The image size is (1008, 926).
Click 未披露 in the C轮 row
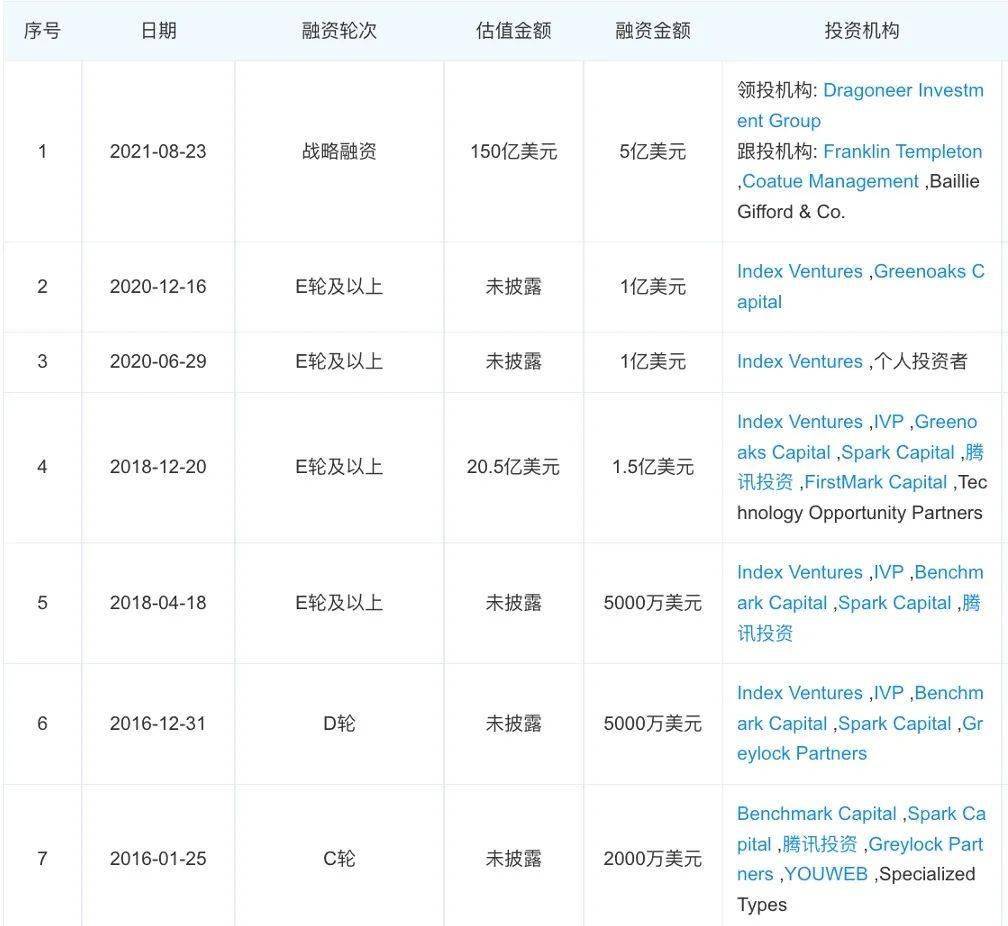click(x=514, y=858)
